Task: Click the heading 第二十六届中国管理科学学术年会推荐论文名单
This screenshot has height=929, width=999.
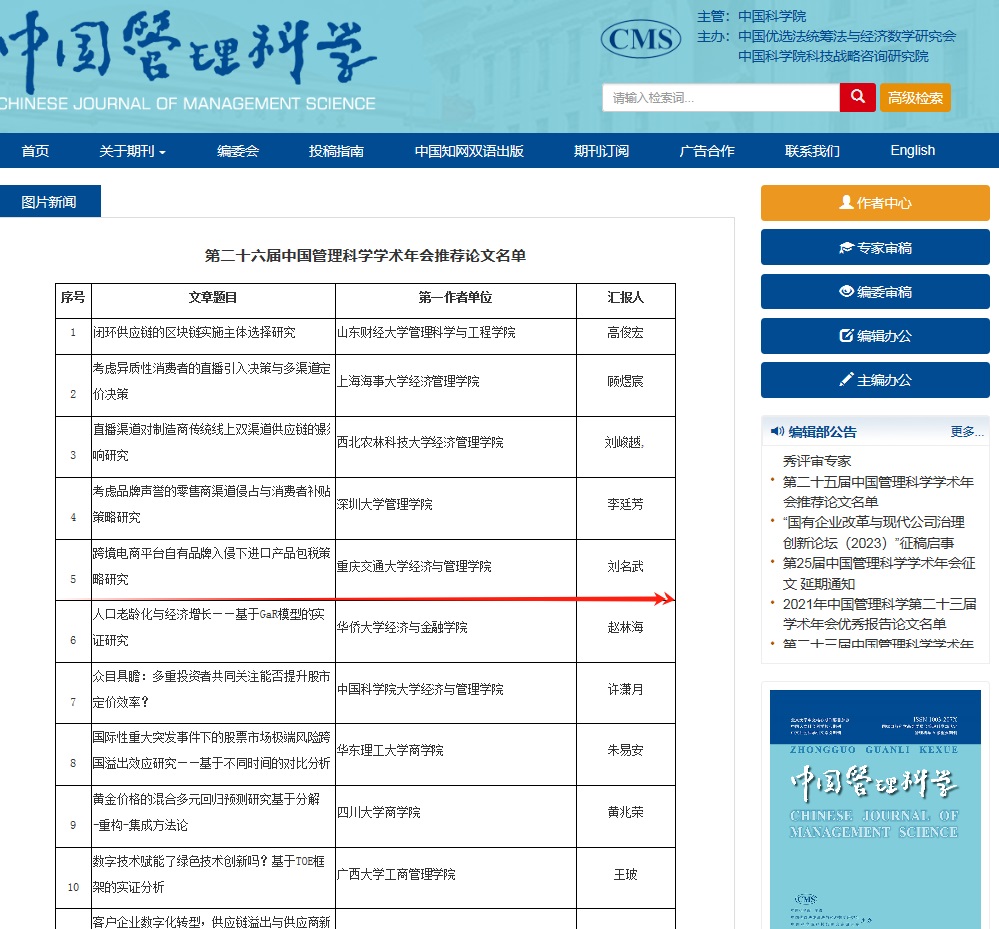Action: tap(365, 256)
